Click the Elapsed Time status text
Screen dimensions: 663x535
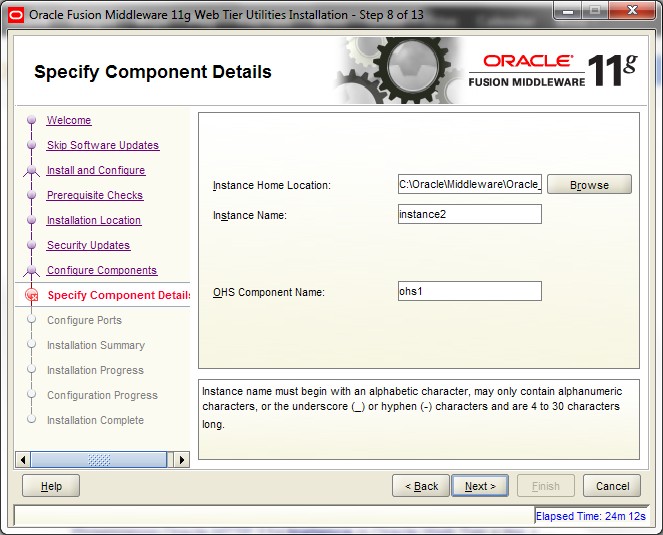point(591,516)
